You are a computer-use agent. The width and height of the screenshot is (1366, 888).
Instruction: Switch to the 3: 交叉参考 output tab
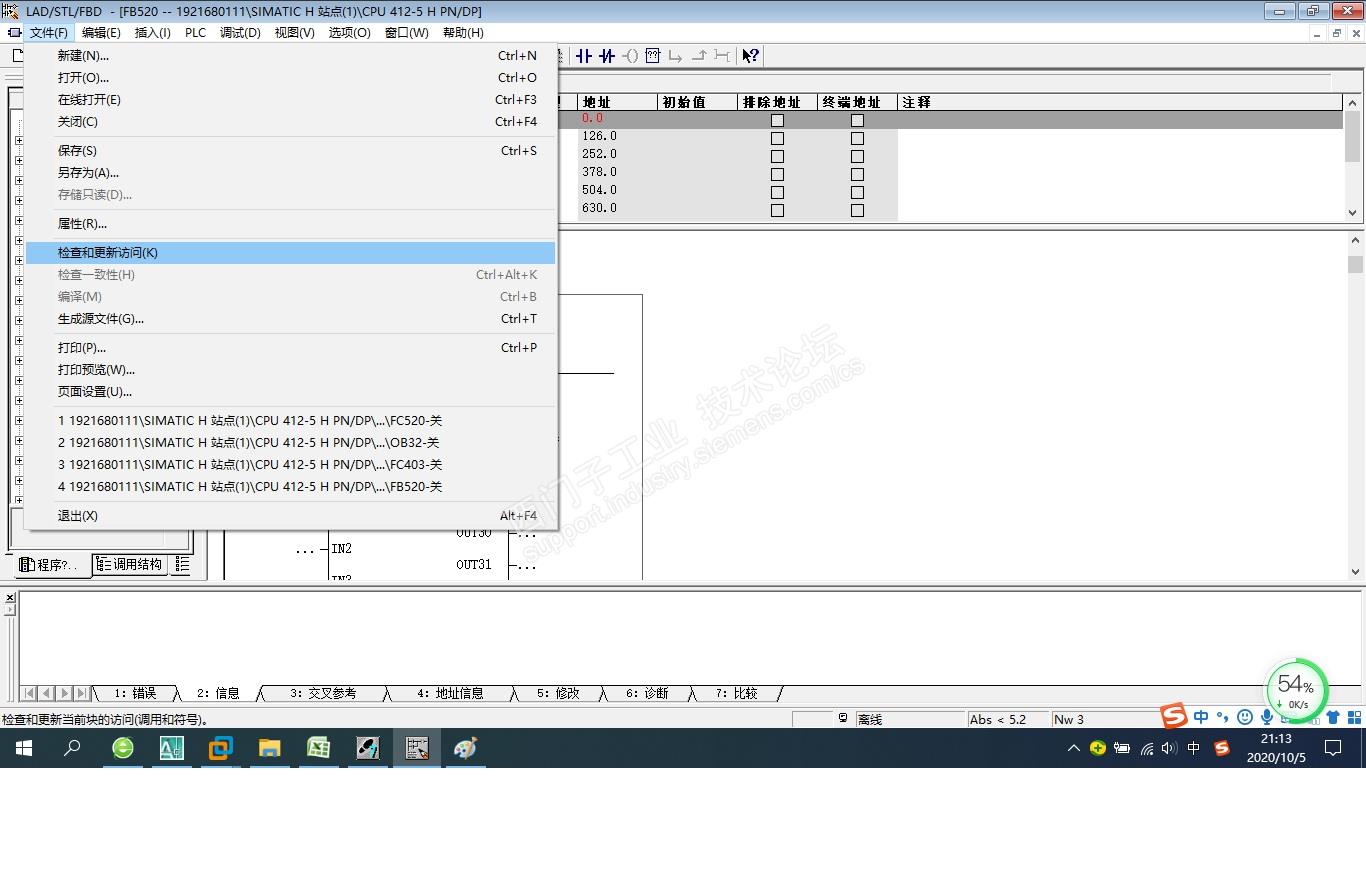(x=323, y=693)
